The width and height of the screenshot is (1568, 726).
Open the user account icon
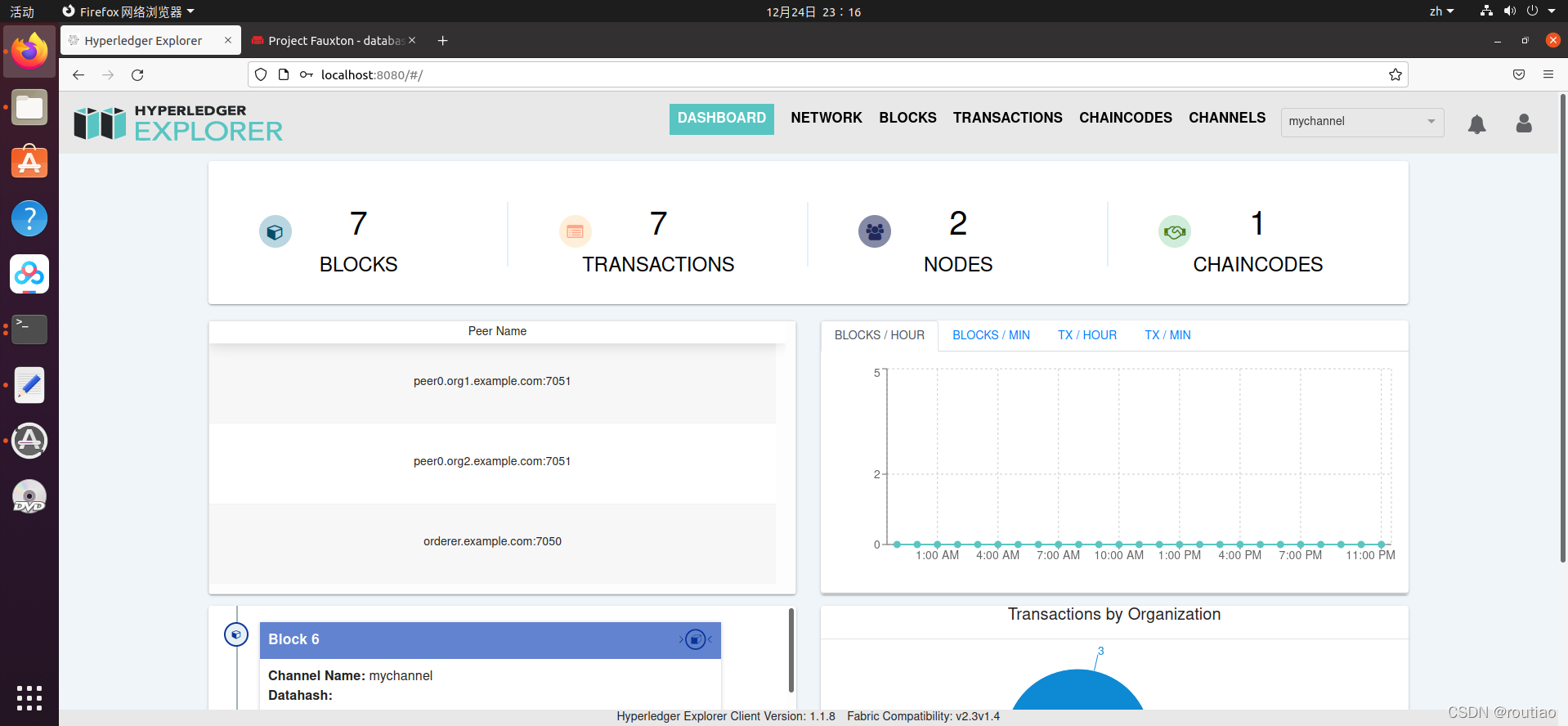1524,123
